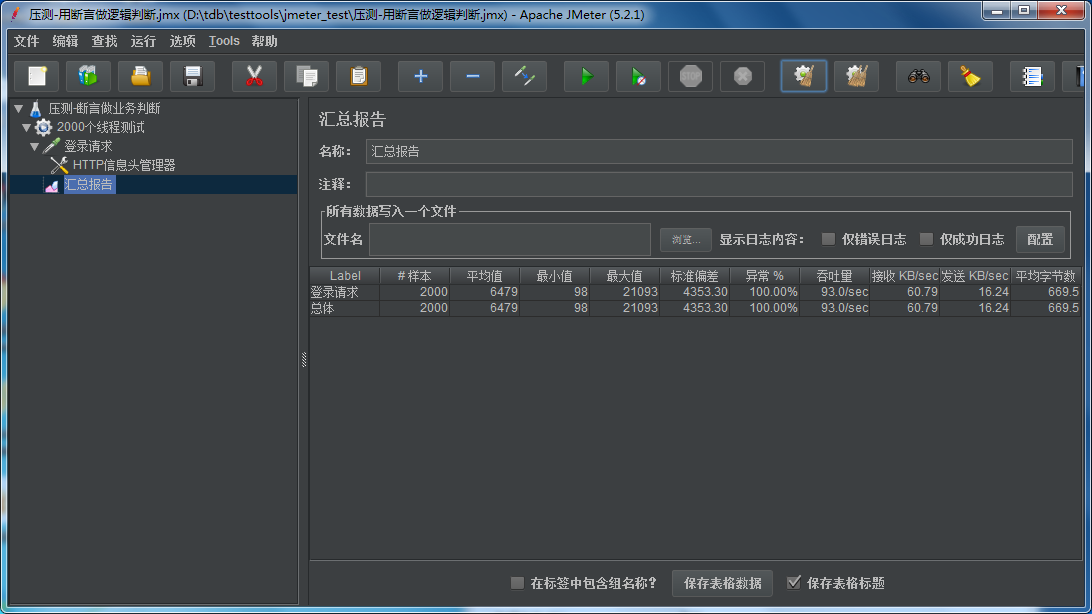Stop the running test via STOP icon
Image resolution: width=1092 pixels, height=614 pixels.
pyautogui.click(x=690, y=76)
